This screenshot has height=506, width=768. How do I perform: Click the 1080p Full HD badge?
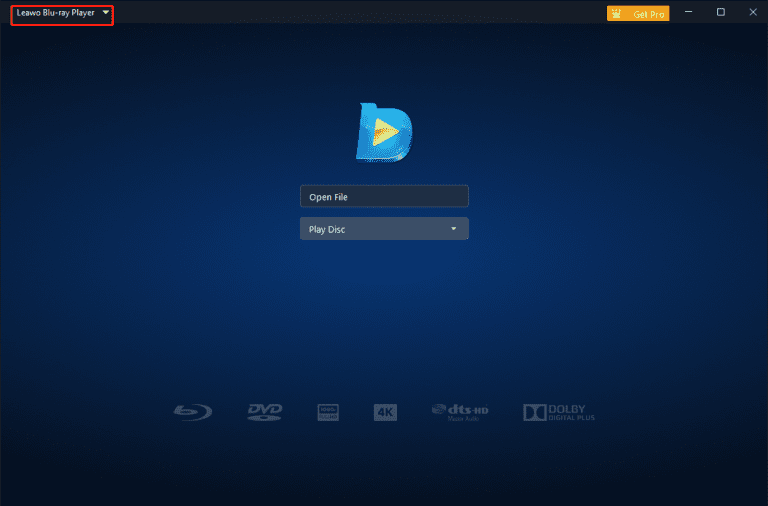pyautogui.click(x=328, y=412)
